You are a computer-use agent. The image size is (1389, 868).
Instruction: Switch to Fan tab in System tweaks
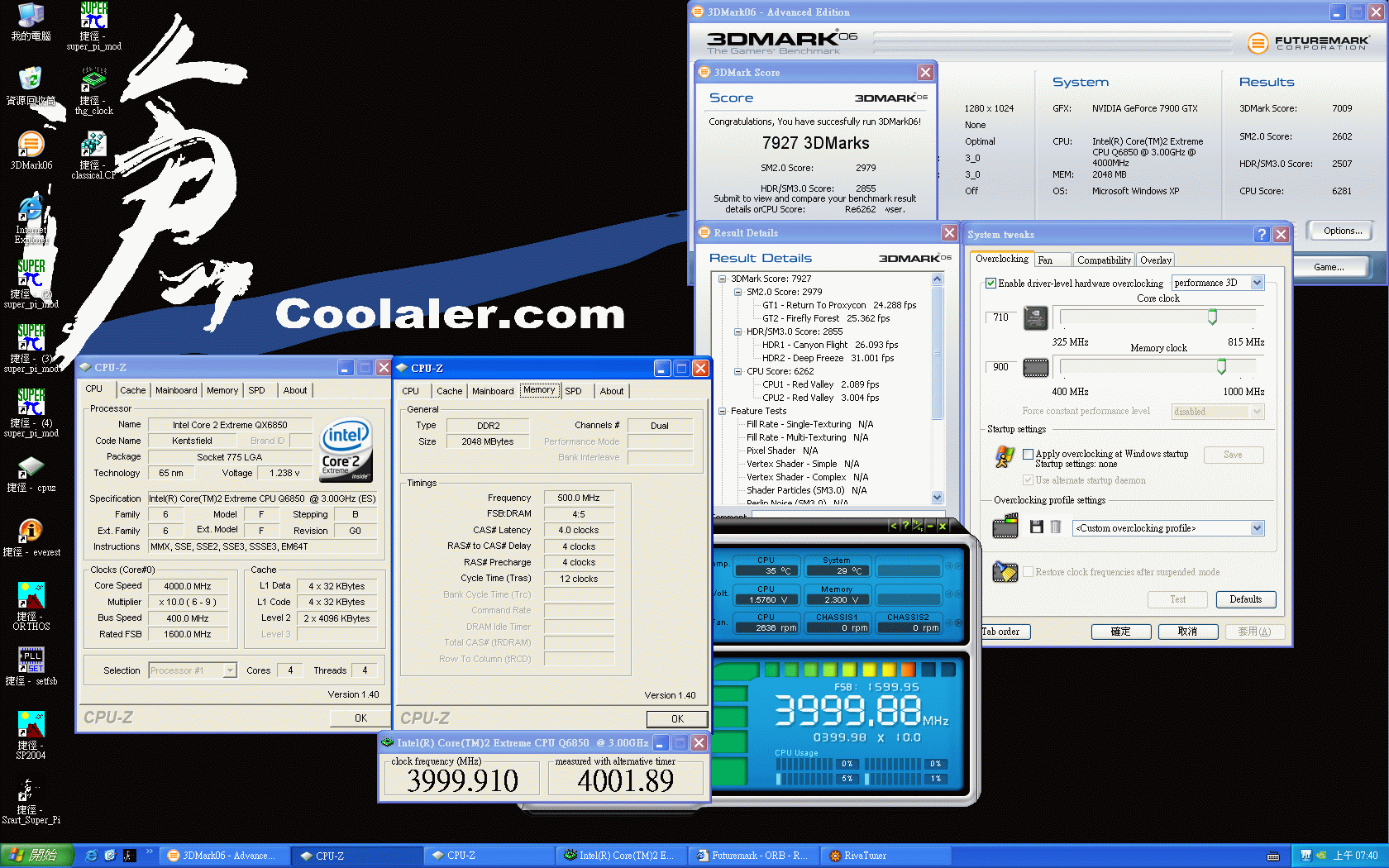(x=1052, y=260)
